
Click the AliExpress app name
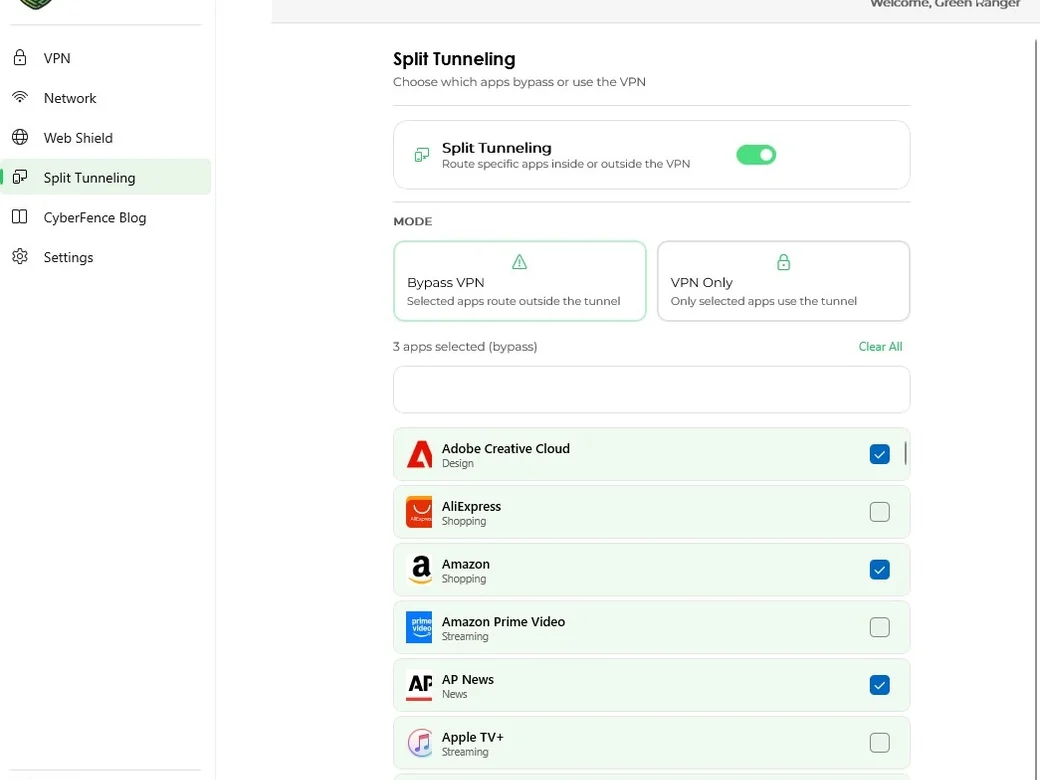click(x=471, y=506)
